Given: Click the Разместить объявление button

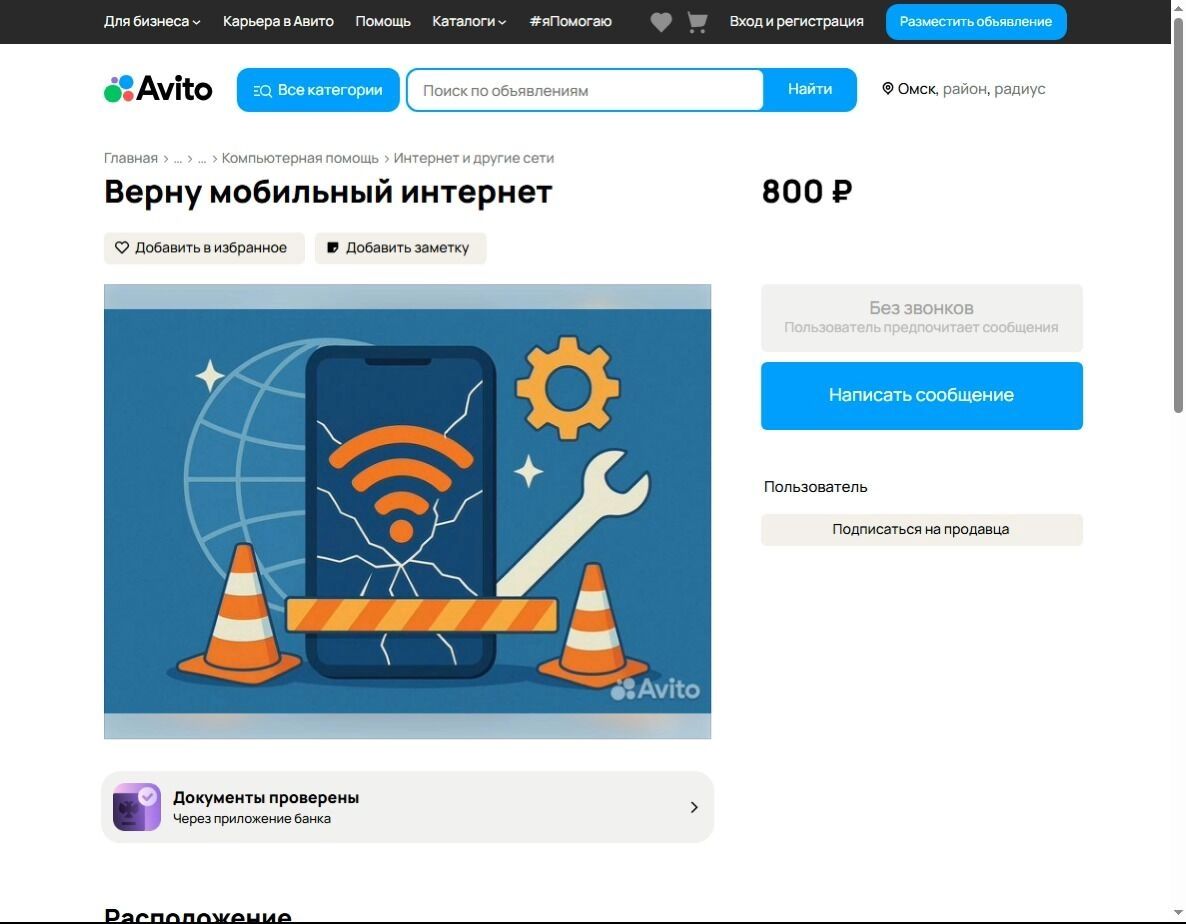Looking at the screenshot, I should (975, 21).
